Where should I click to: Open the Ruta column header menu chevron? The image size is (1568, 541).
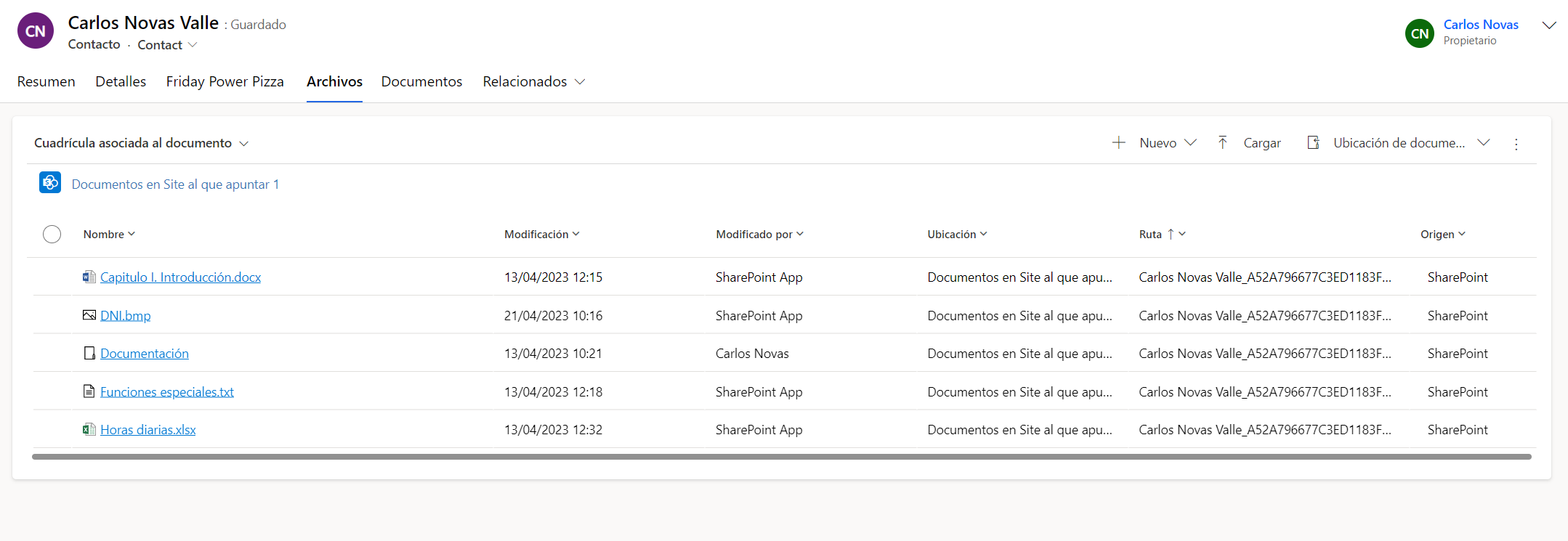[x=1182, y=234]
